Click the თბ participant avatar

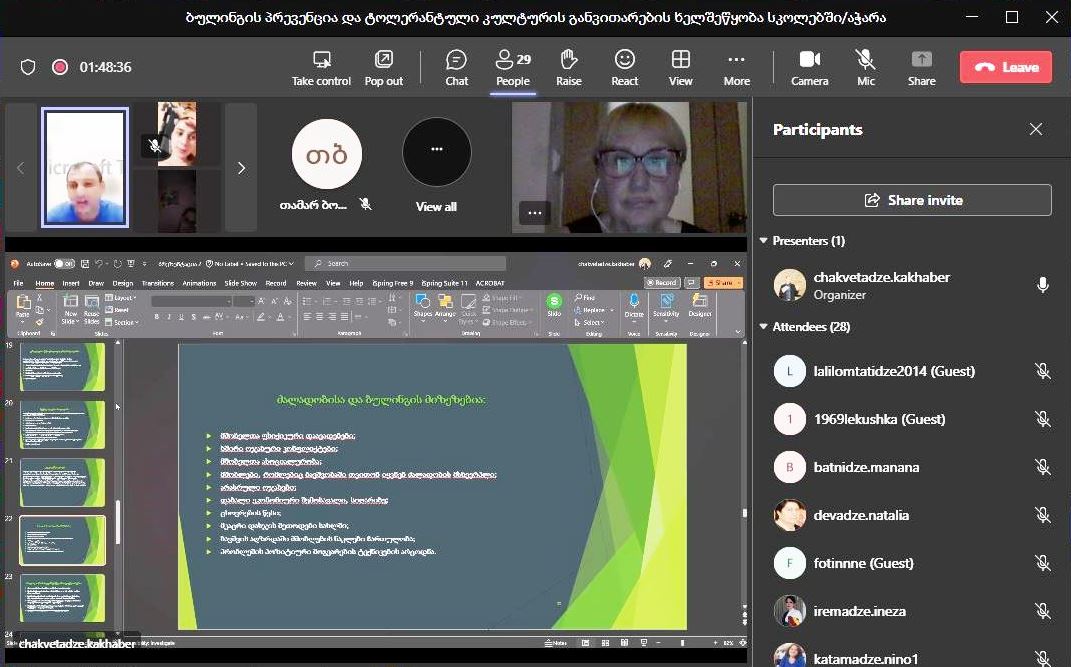[326, 154]
